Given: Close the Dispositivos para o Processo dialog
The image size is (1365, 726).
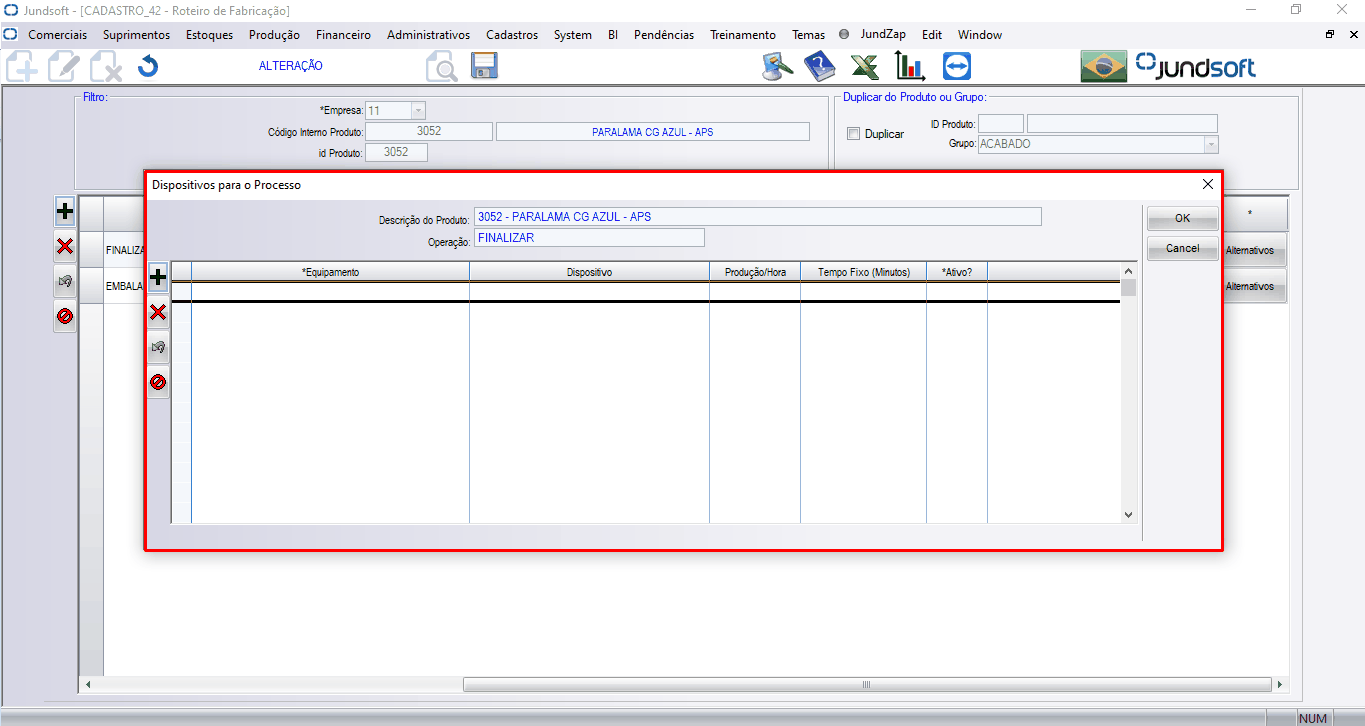Looking at the screenshot, I should [1208, 184].
